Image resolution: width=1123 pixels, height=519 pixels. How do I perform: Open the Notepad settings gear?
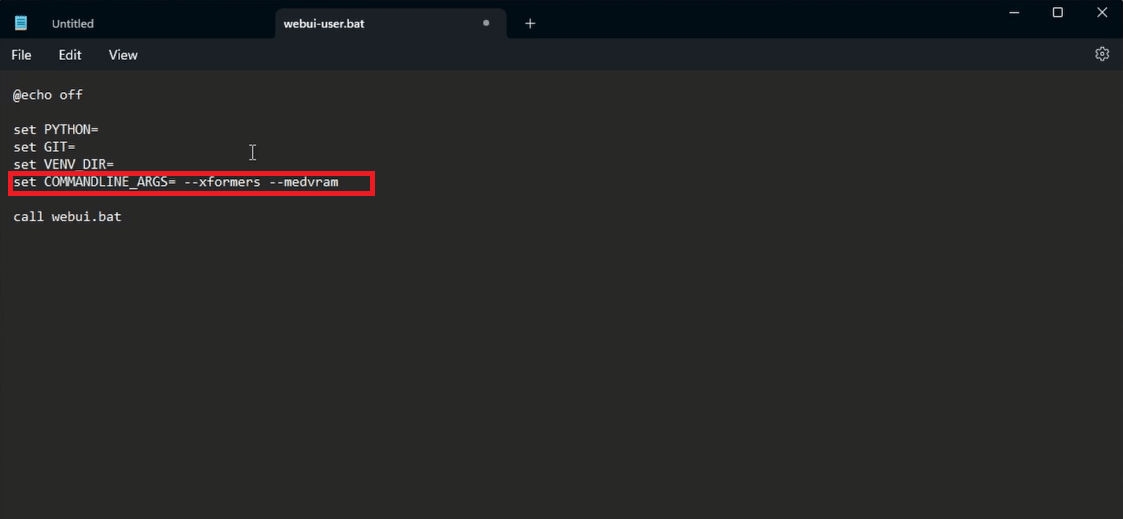(x=1102, y=54)
